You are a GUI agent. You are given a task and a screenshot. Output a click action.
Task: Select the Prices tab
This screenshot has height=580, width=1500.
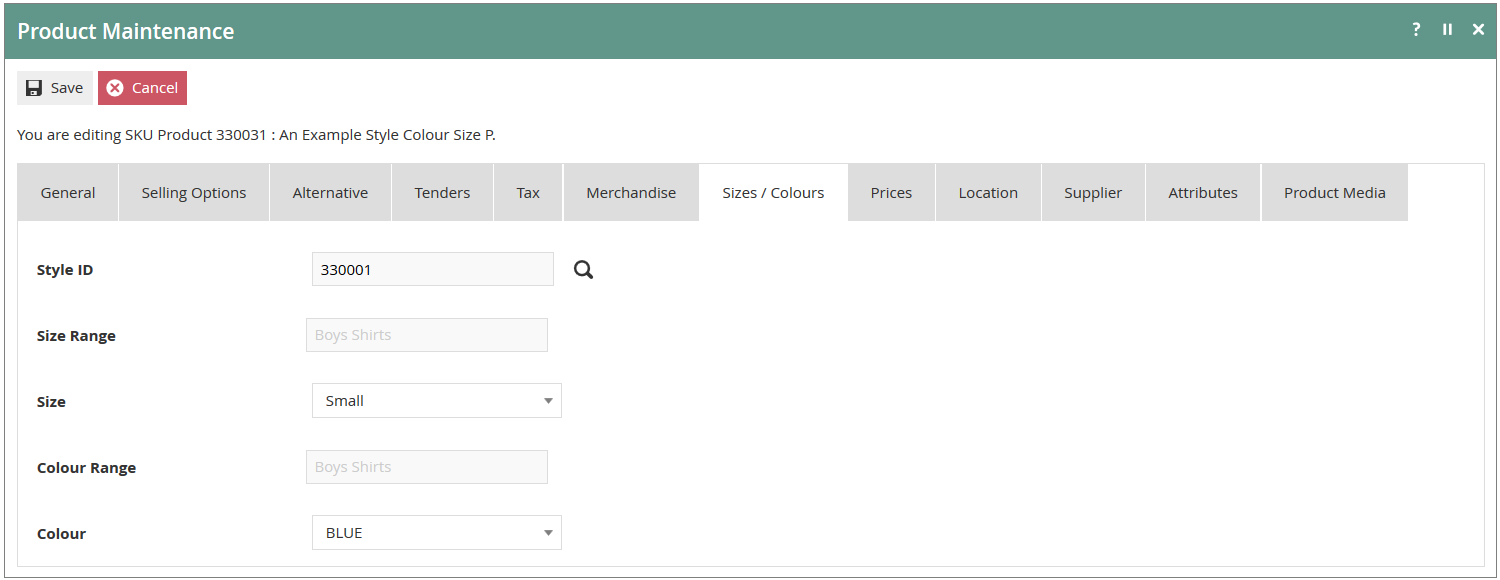click(890, 192)
